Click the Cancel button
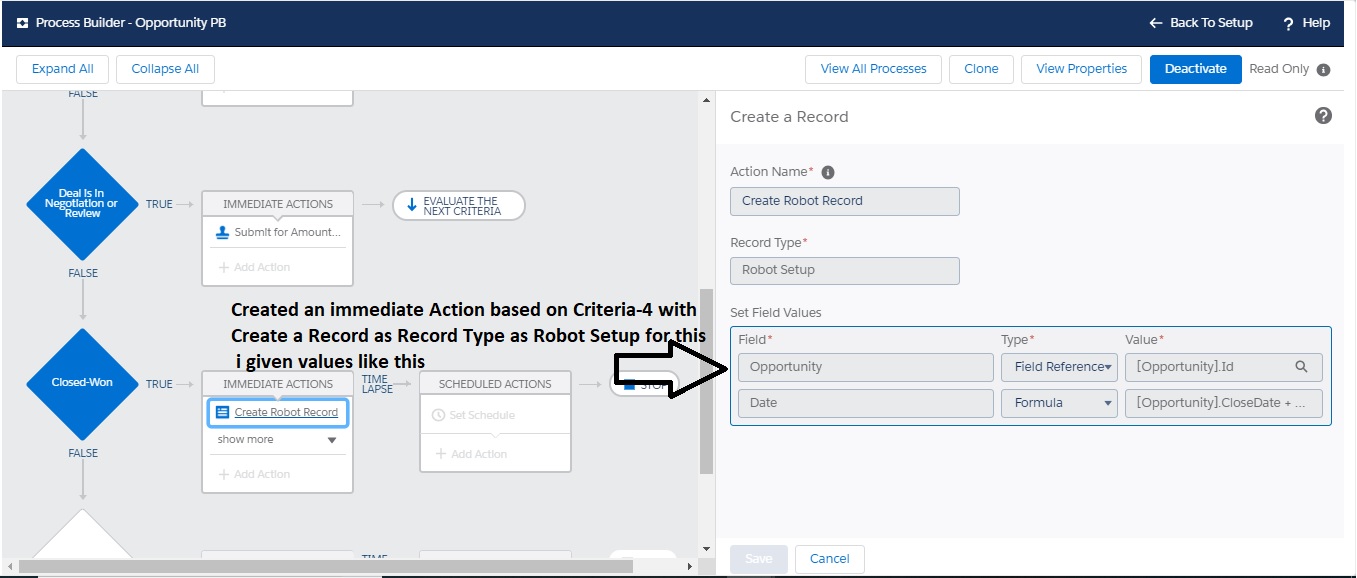This screenshot has height=578, width=1357. point(829,559)
